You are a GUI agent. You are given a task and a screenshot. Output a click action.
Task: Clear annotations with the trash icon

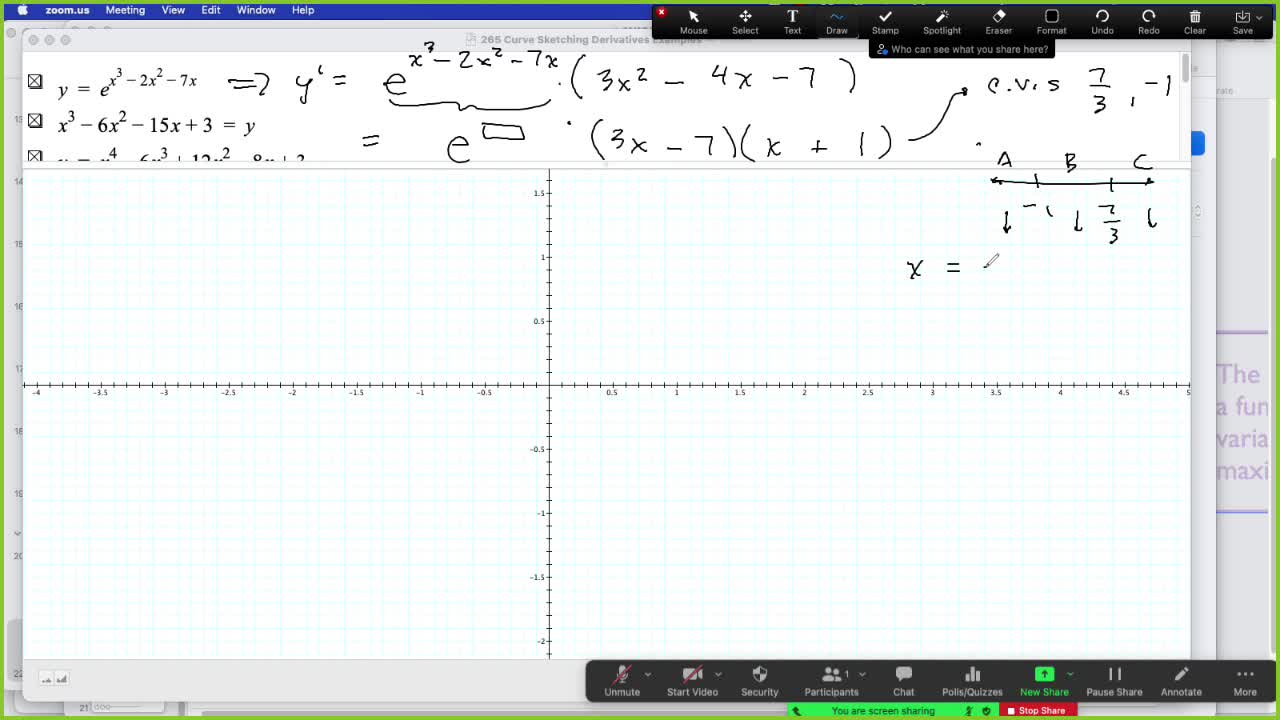click(1195, 21)
